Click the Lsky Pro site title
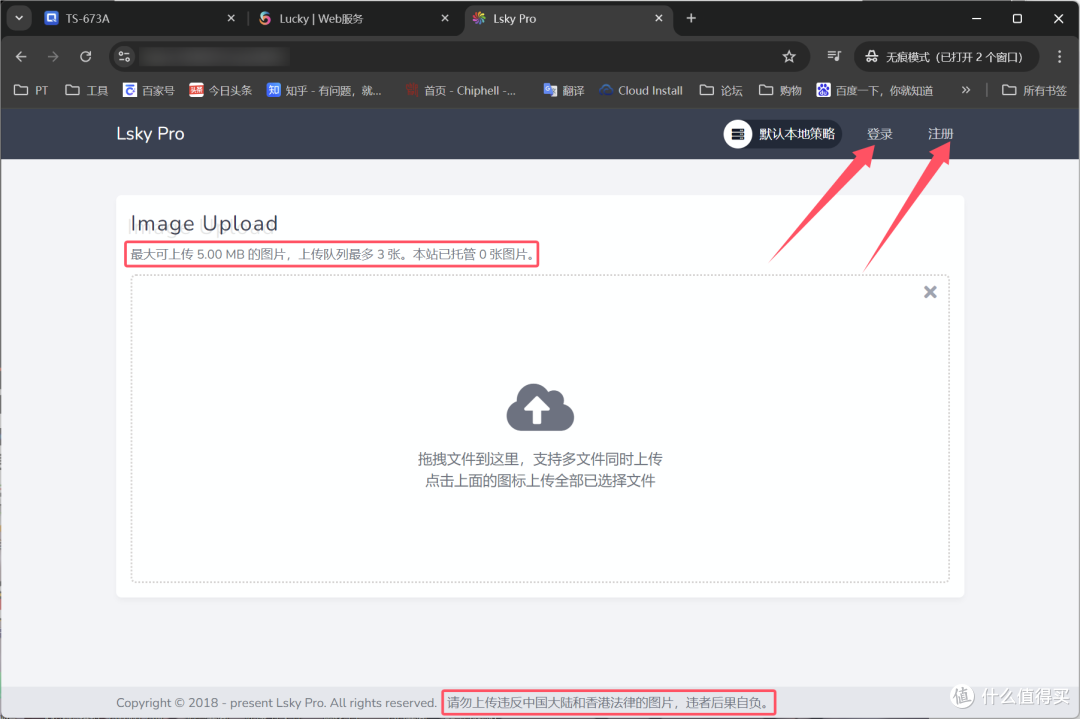This screenshot has width=1080, height=719. coord(150,134)
